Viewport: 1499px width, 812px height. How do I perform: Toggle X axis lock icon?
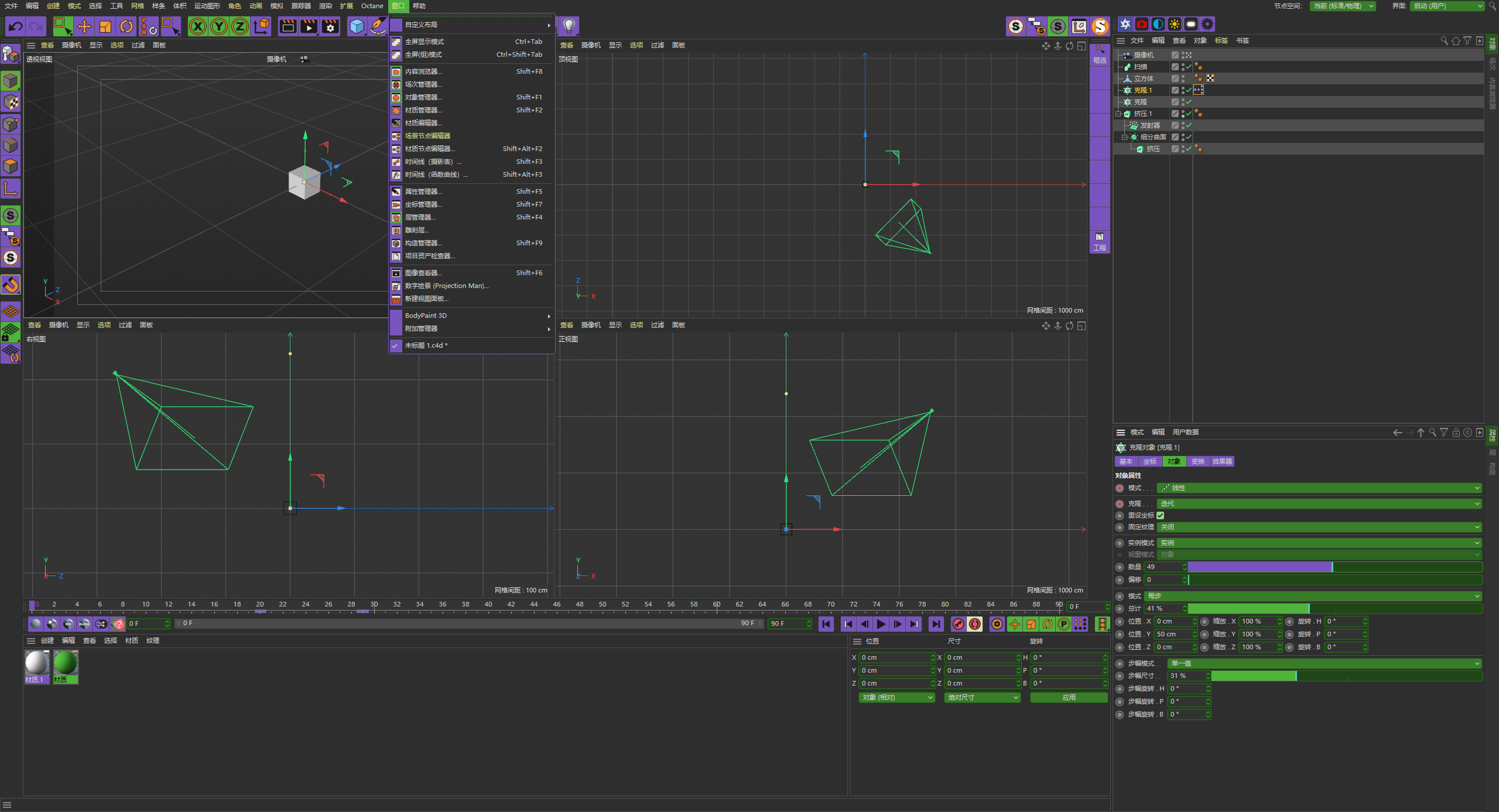pyautogui.click(x=198, y=26)
